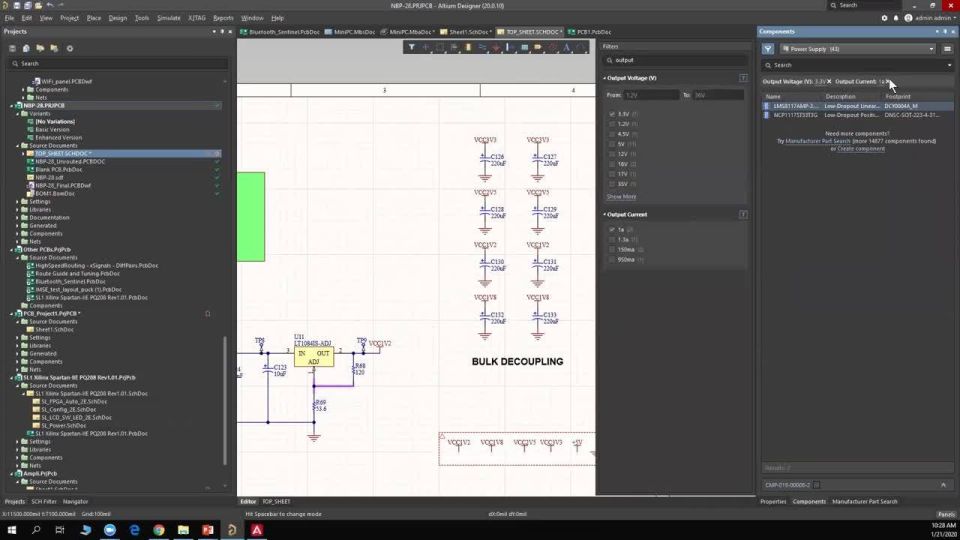Open File Explorer from the taskbar

point(183,530)
